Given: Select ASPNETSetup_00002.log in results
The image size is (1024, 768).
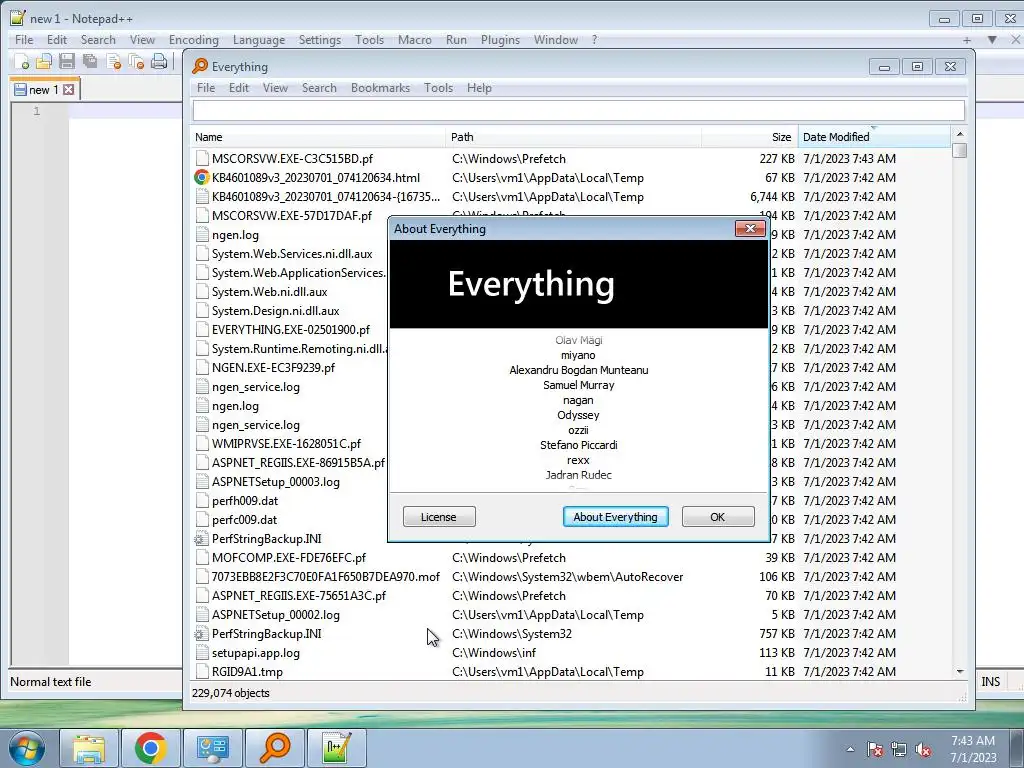Looking at the screenshot, I should pyautogui.click(x=276, y=615).
